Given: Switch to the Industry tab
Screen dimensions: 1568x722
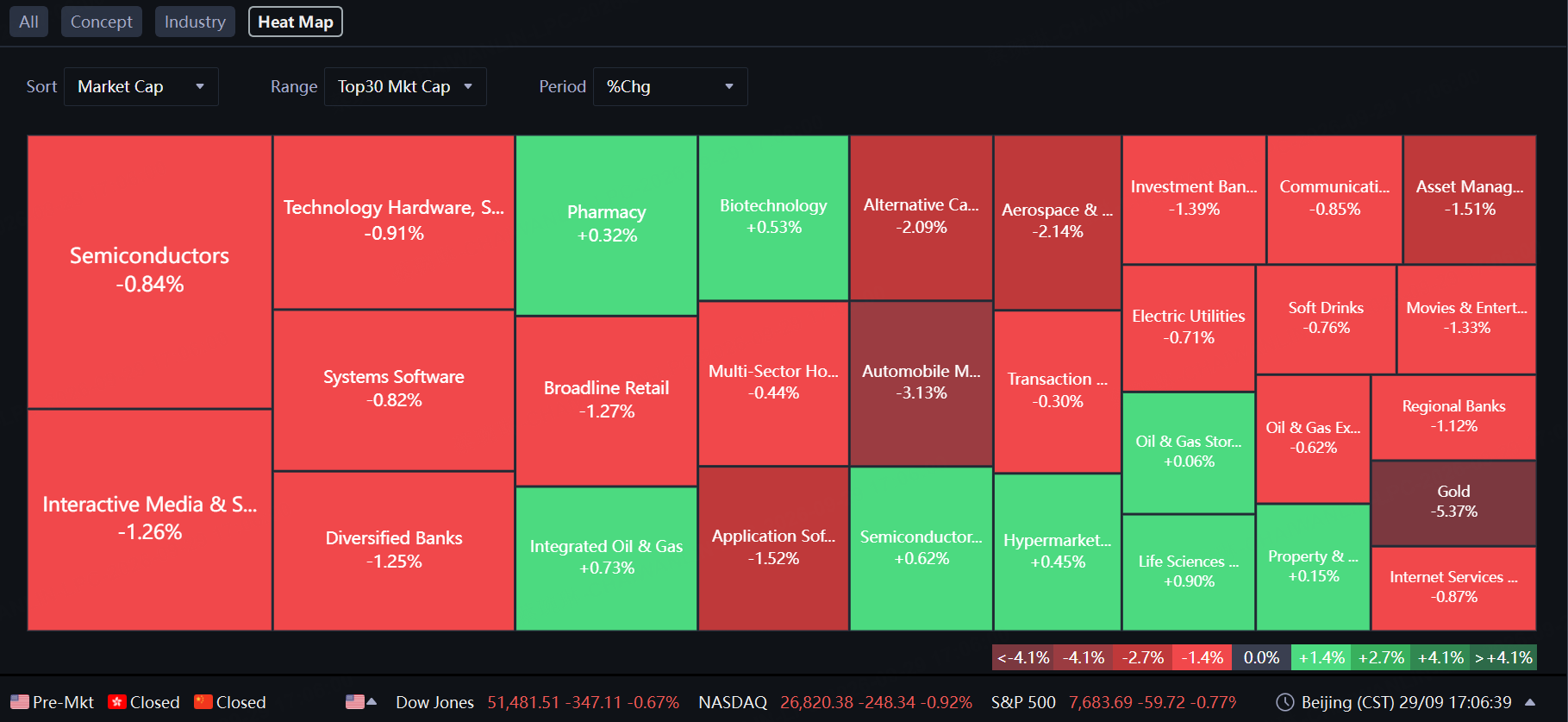Looking at the screenshot, I should (x=195, y=22).
